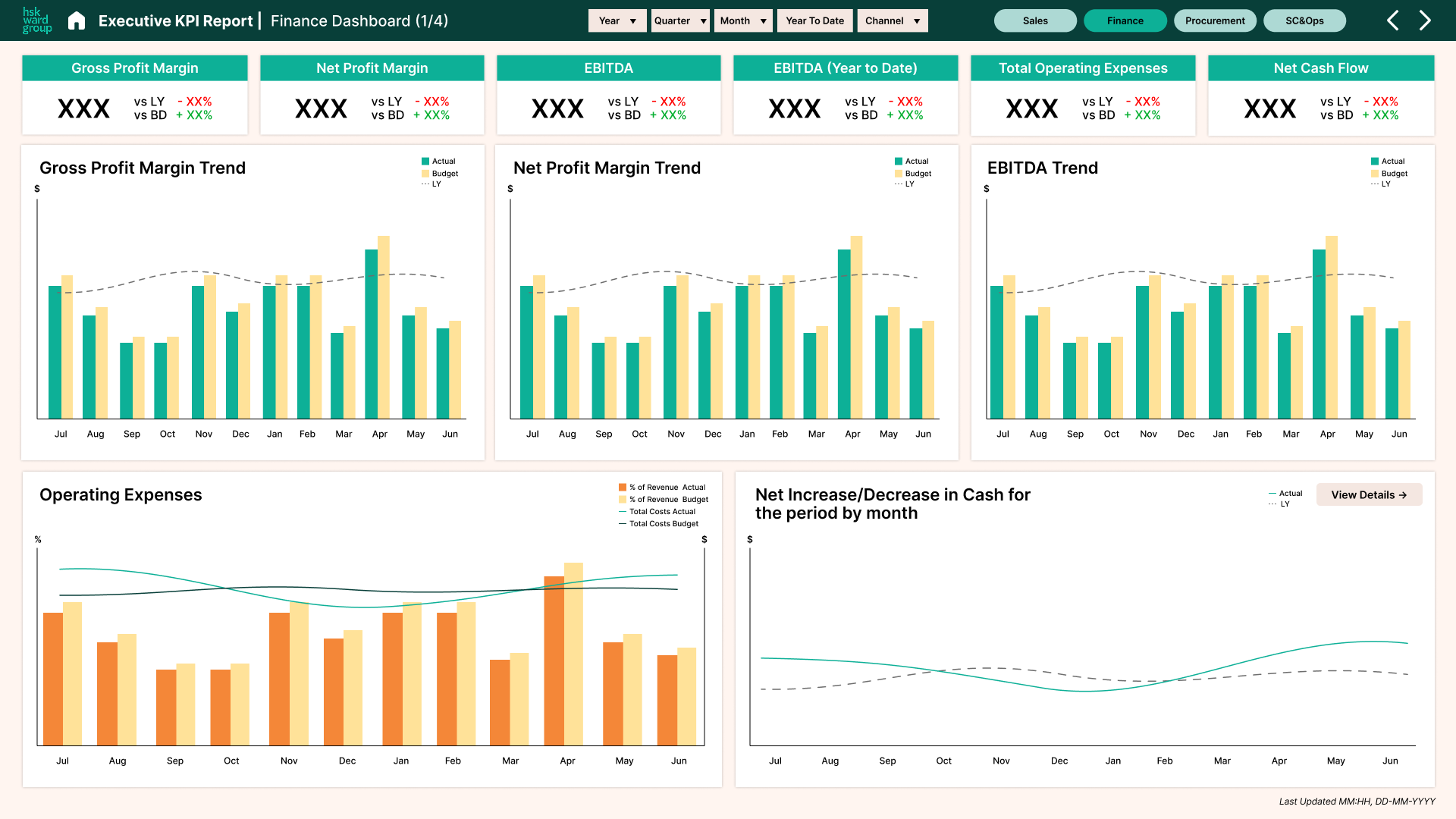Click the EBITDA (Year to Date) card header
1456x819 pixels.
click(846, 68)
